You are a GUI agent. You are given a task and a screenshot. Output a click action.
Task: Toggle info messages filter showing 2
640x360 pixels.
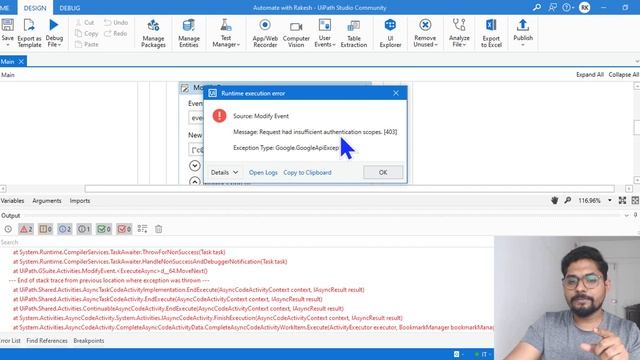coord(64,229)
